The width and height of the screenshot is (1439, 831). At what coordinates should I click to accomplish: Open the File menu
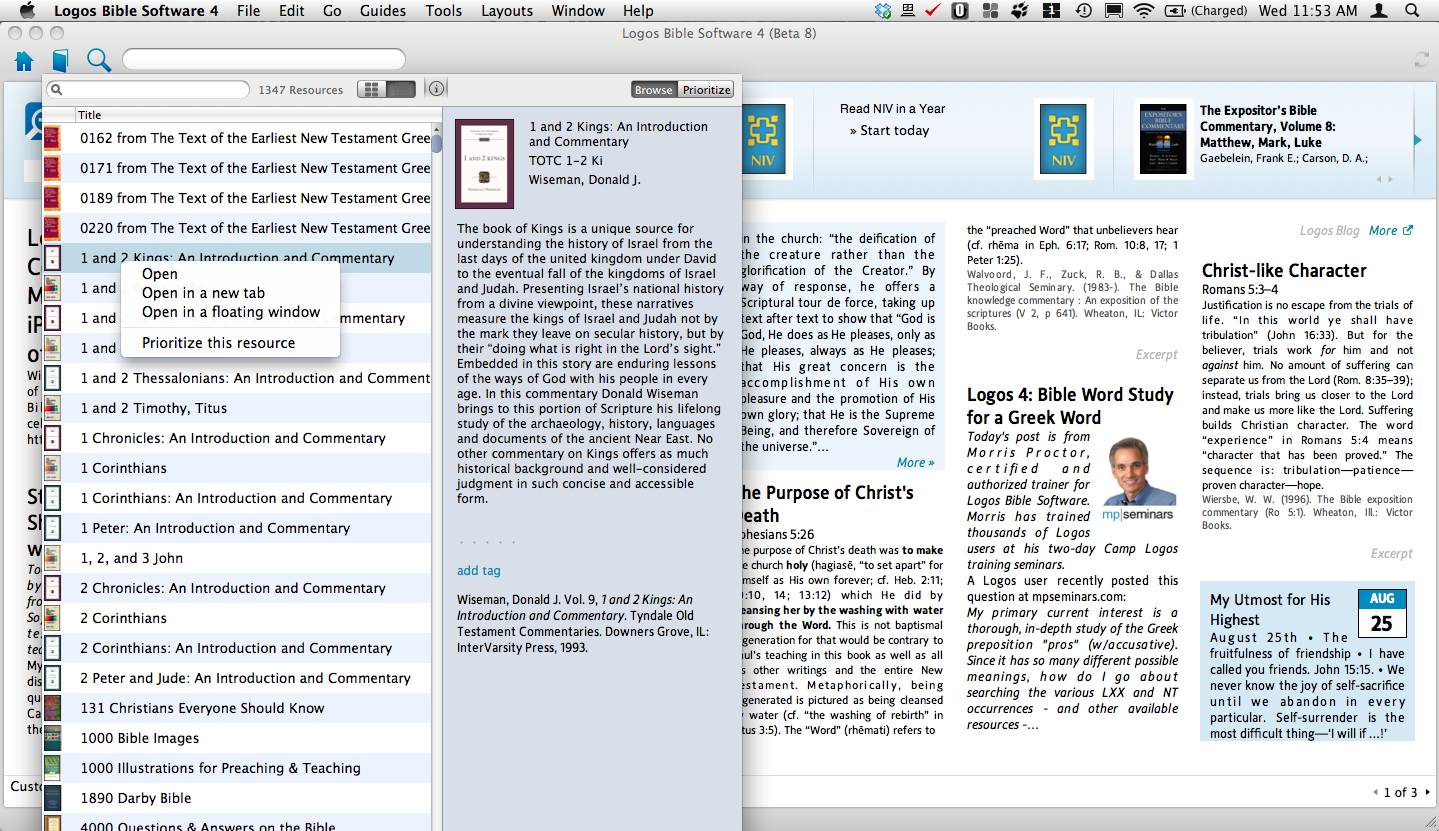(x=248, y=11)
